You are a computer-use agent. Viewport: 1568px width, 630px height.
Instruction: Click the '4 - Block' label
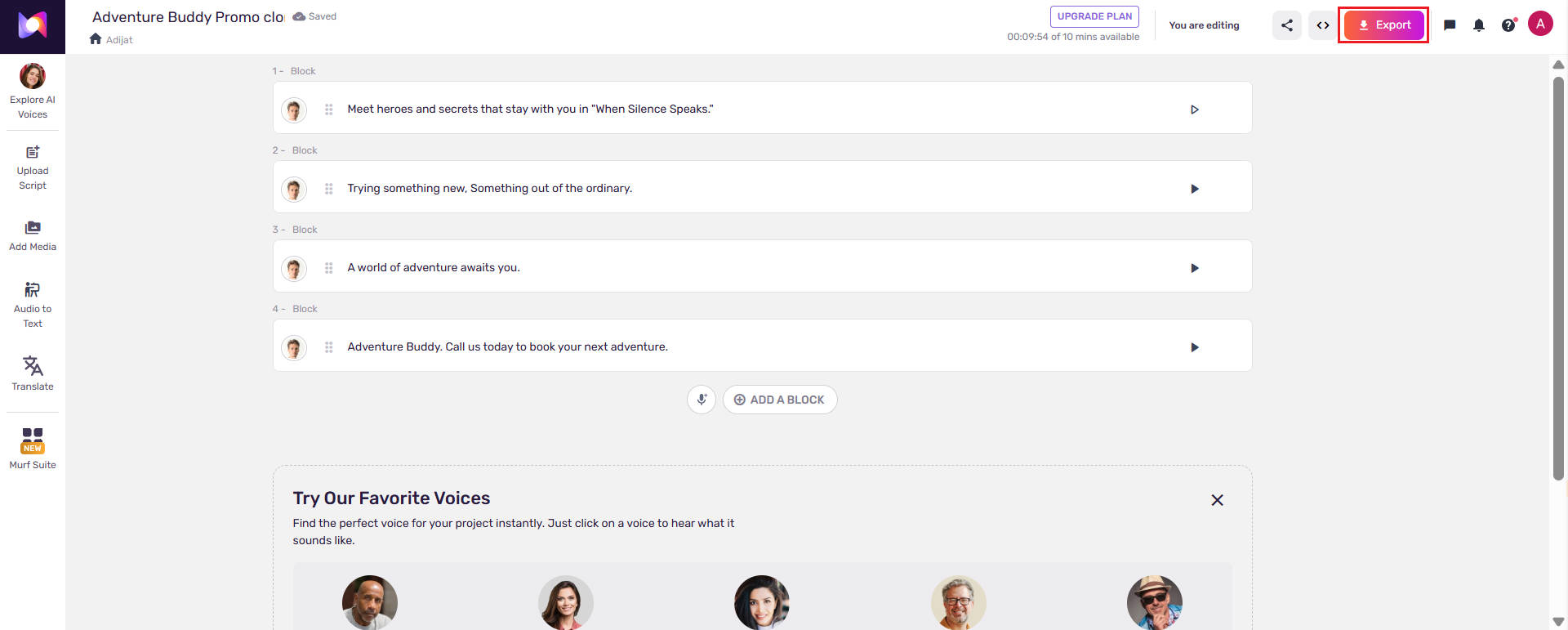coord(295,309)
